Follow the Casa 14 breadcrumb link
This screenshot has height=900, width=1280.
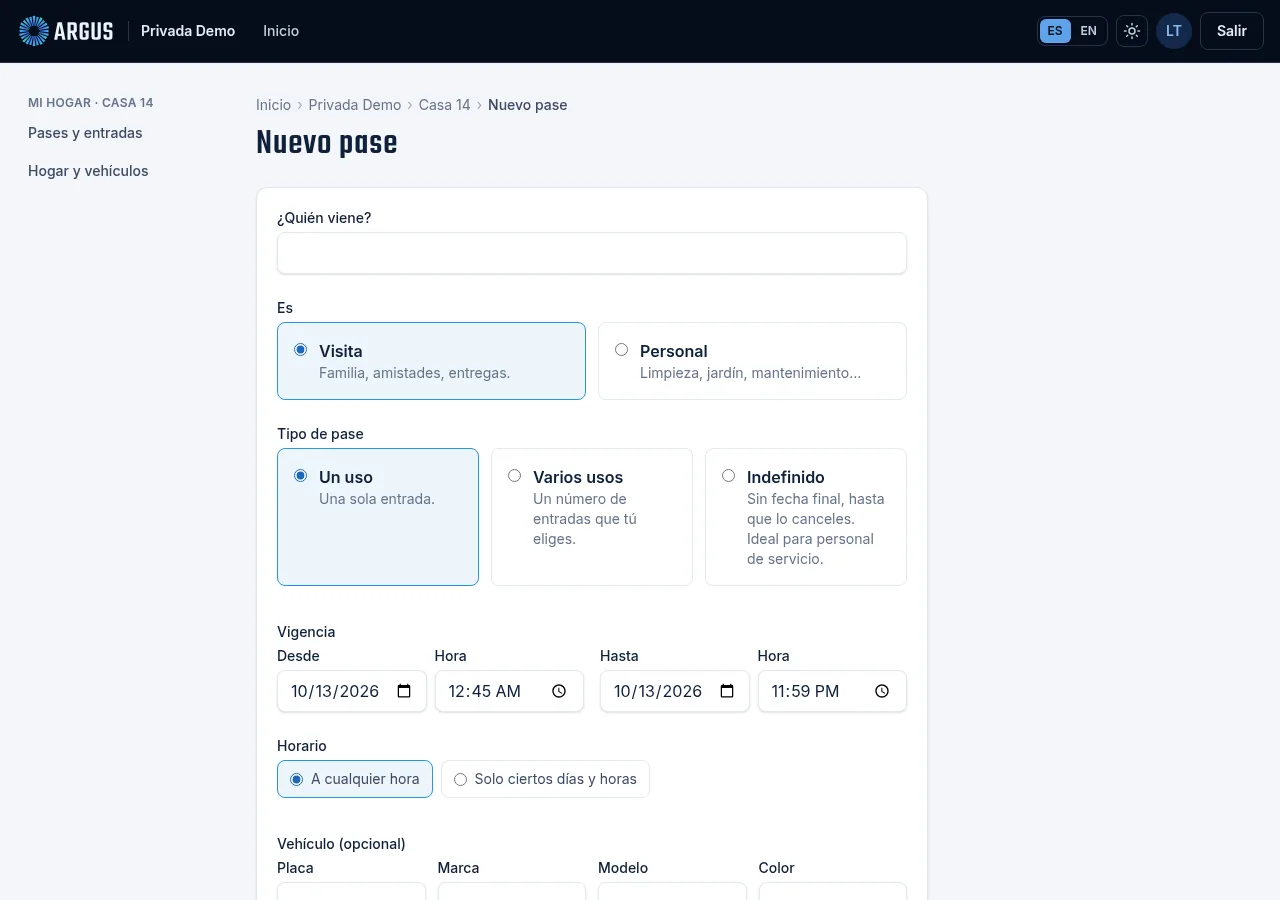[444, 105]
